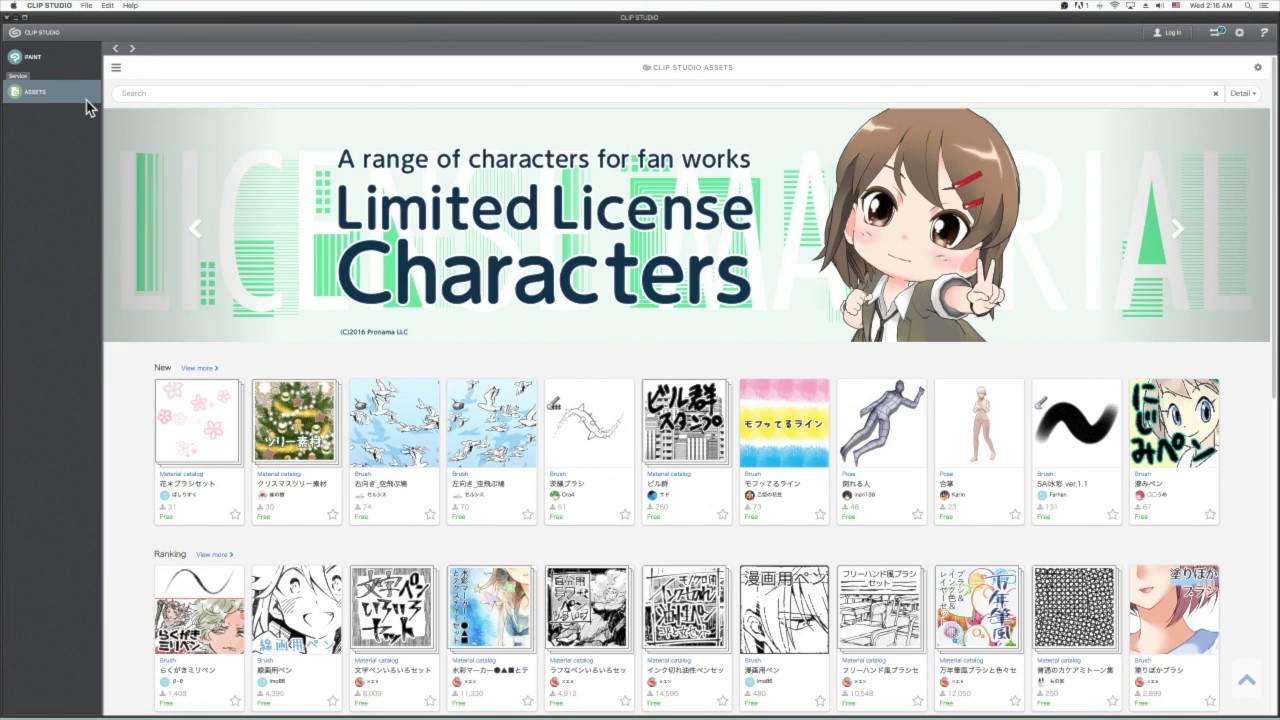
Task: Open the hamburger menu in Clip Studio Assets
Action: tap(116, 68)
